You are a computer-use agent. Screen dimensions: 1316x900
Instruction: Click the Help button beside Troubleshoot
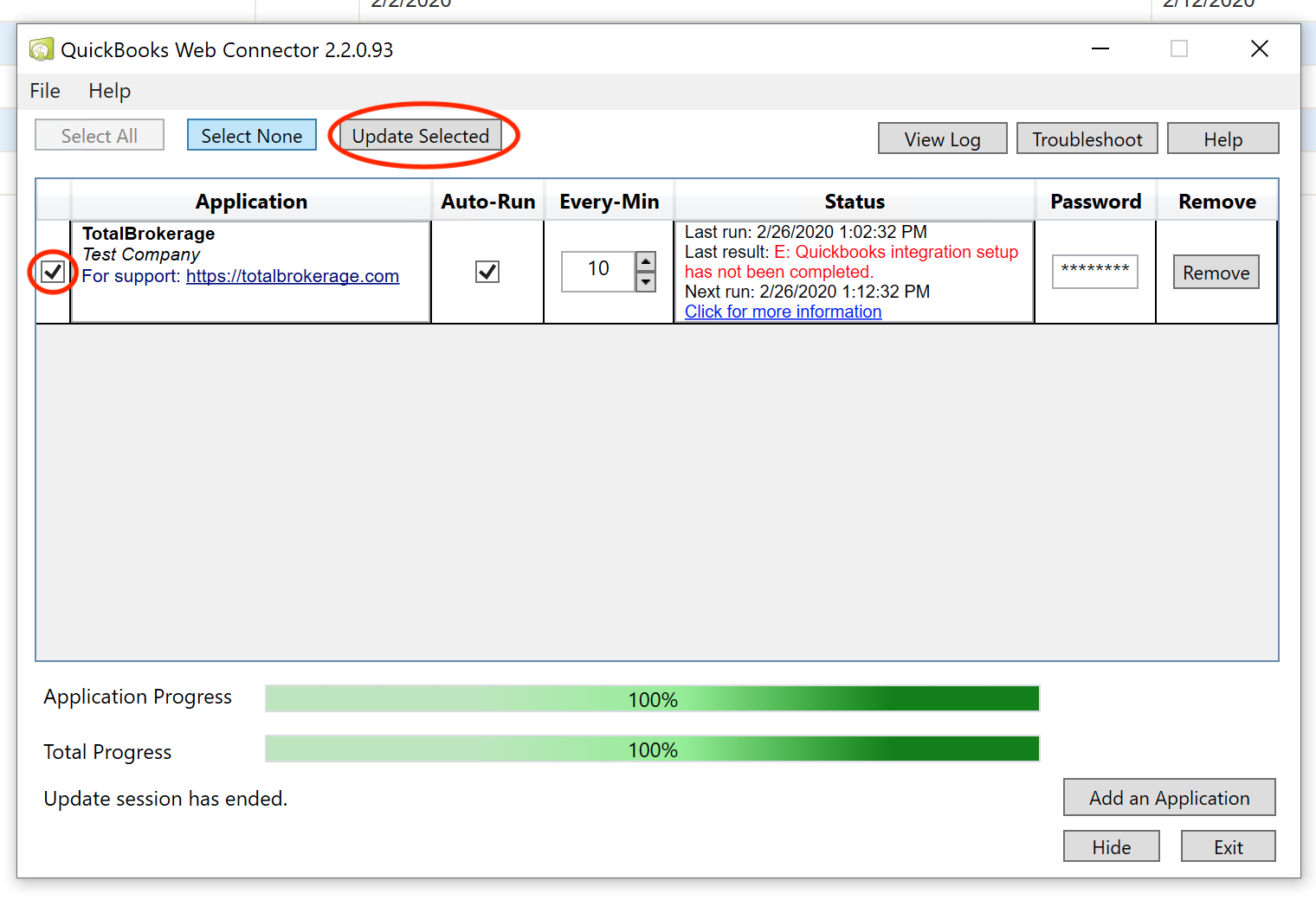click(x=1222, y=138)
